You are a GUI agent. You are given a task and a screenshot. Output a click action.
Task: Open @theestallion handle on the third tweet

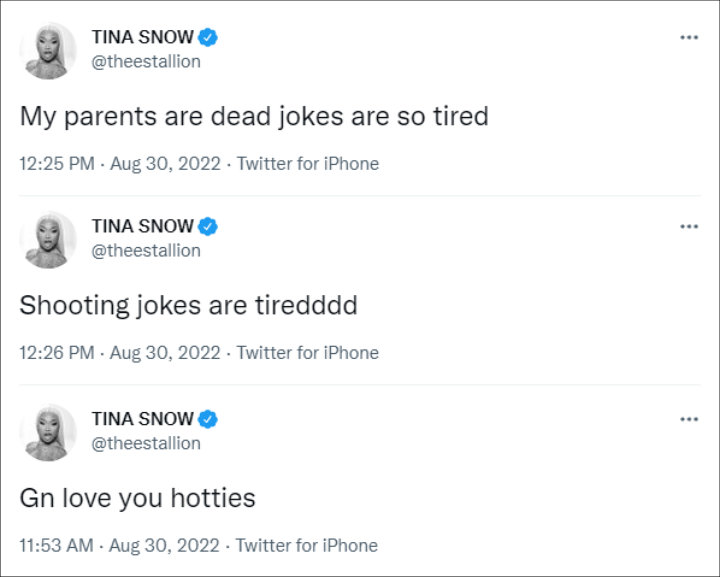click(x=146, y=443)
